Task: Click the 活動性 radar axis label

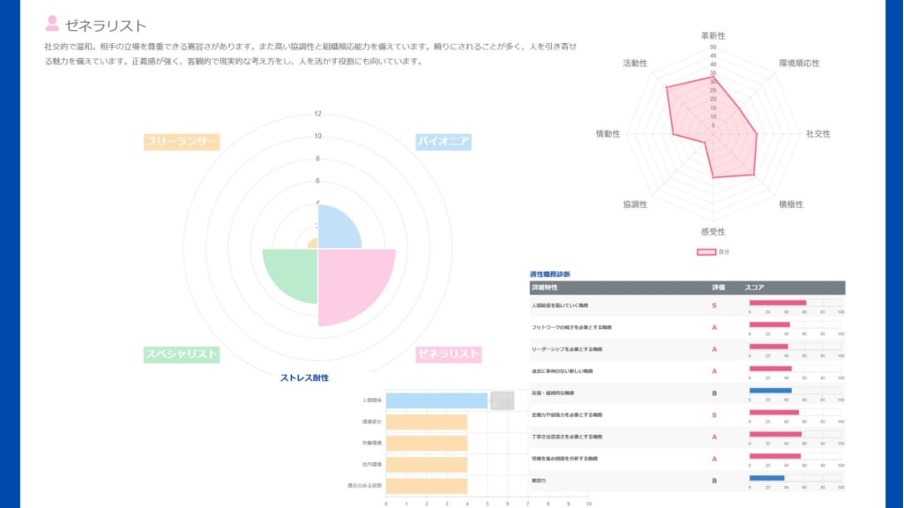Action: tap(635, 63)
